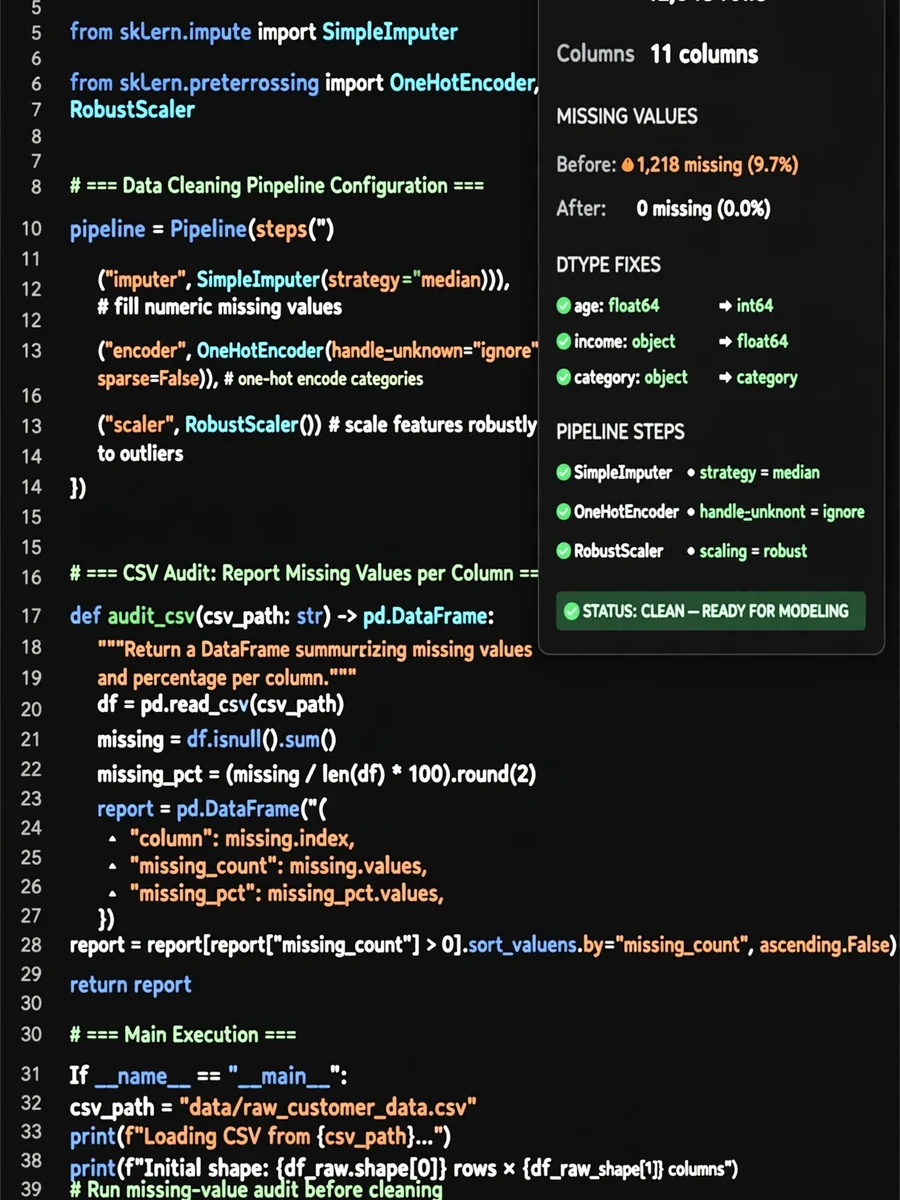Click the 'Run missing-value audit before cleaning' comment

(256, 1189)
